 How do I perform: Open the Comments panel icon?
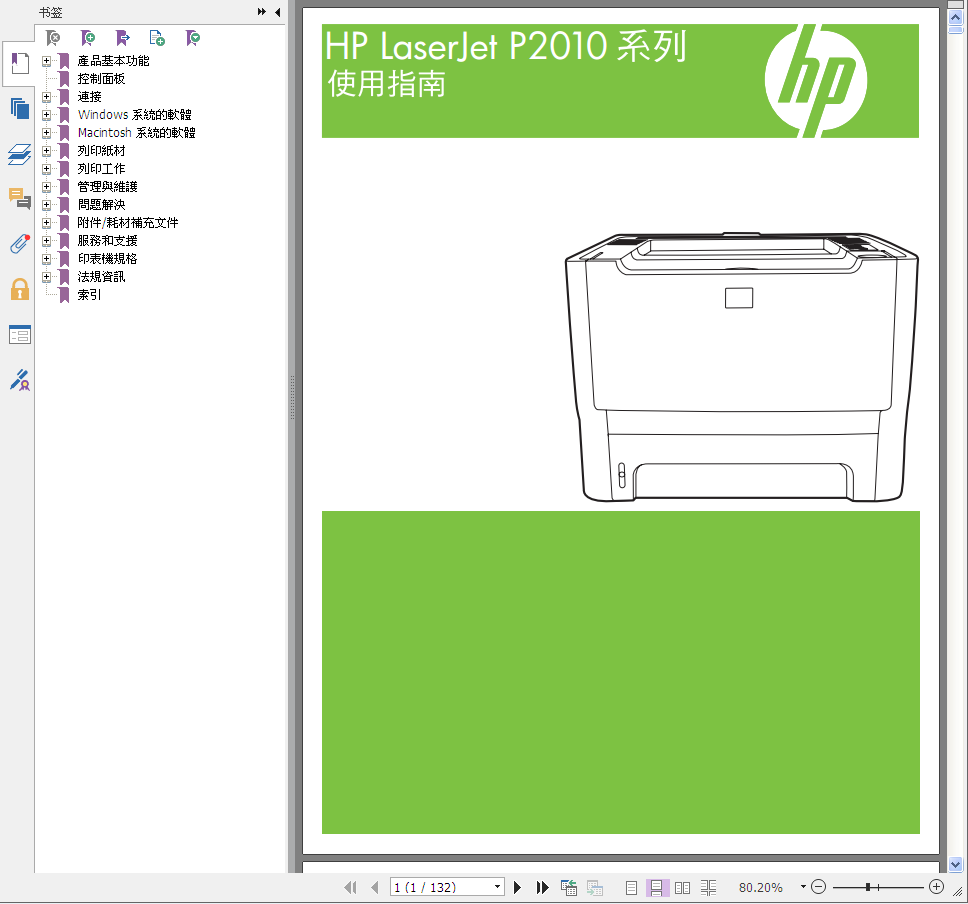(20, 199)
